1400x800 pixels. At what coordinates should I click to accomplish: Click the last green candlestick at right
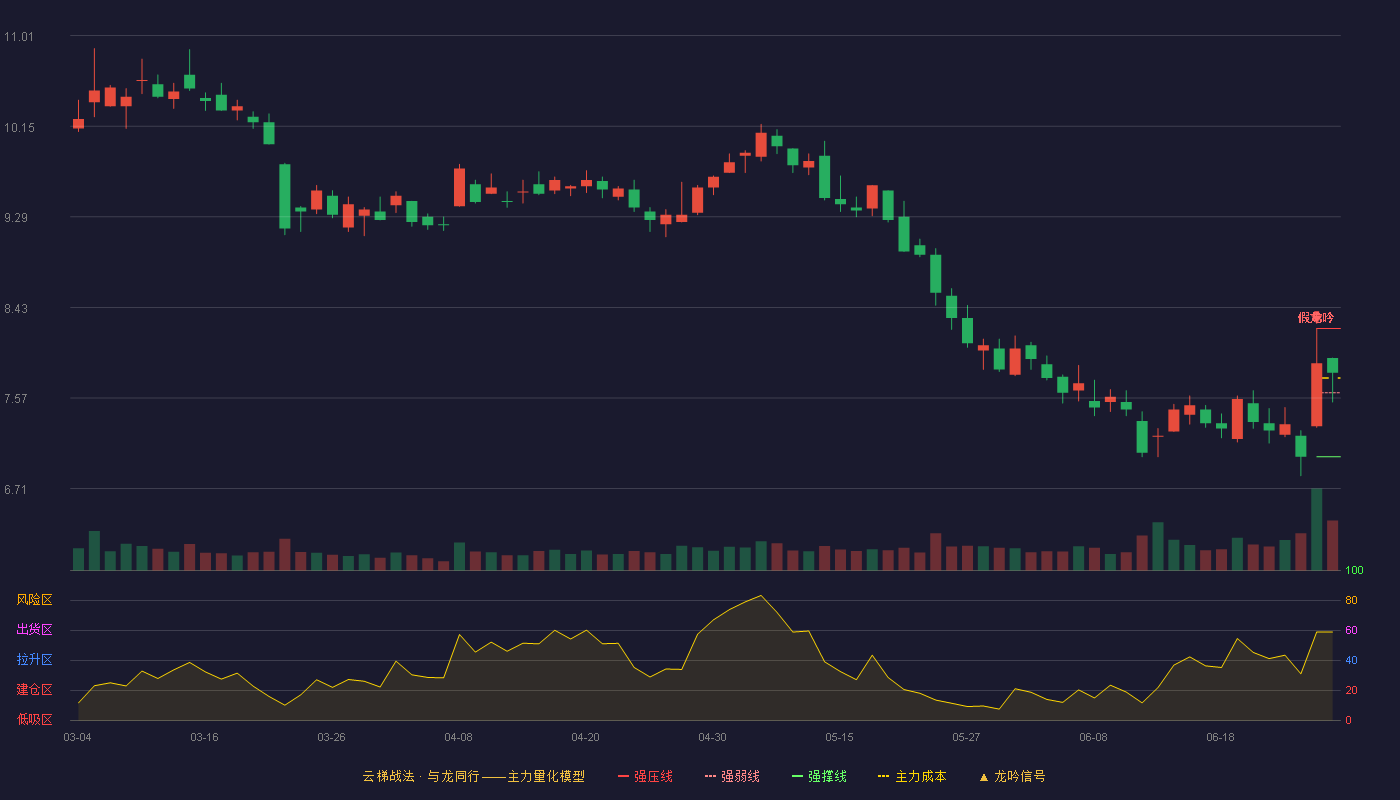[1332, 365]
